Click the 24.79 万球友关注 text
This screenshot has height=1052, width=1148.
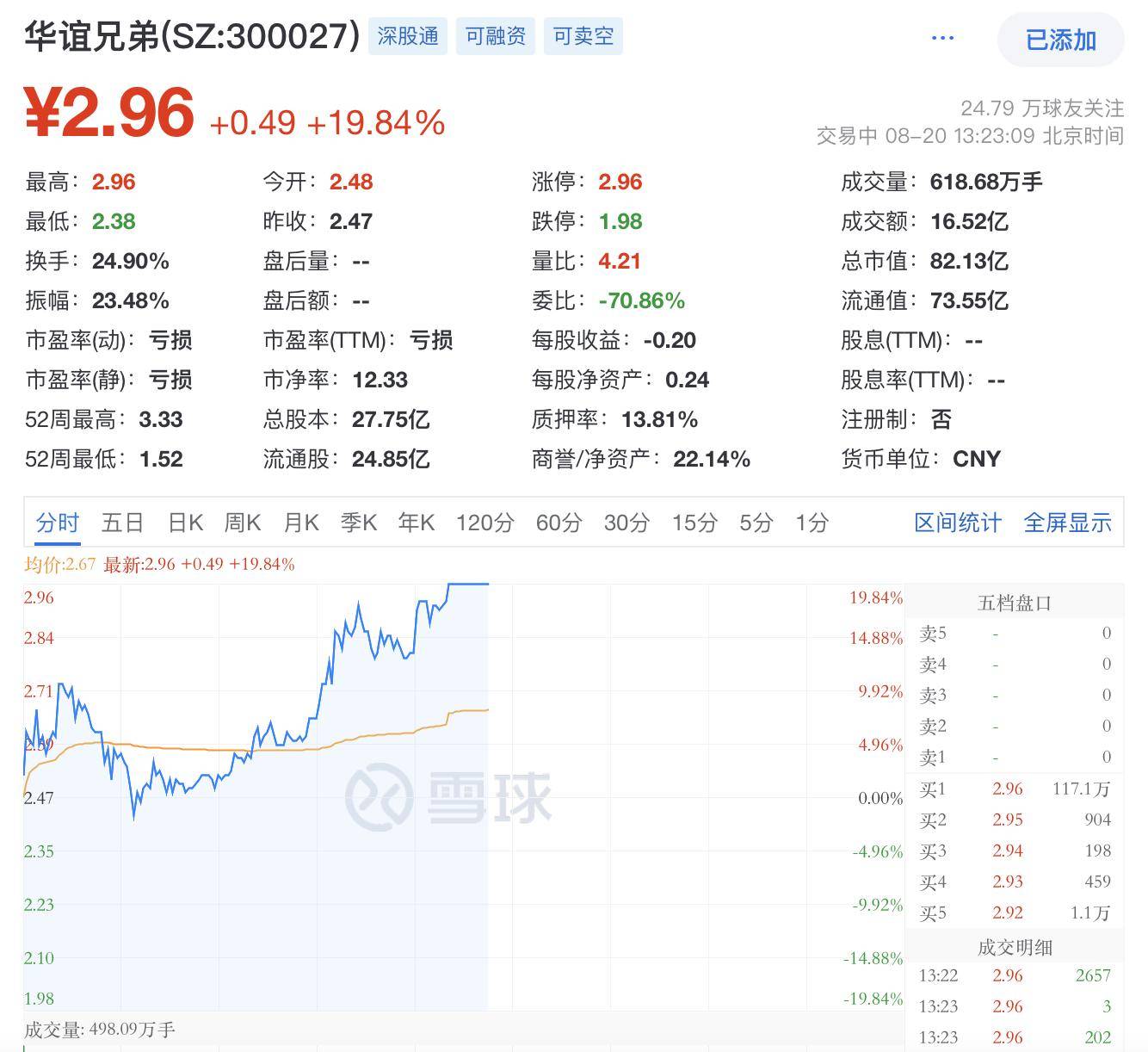tap(1042, 108)
